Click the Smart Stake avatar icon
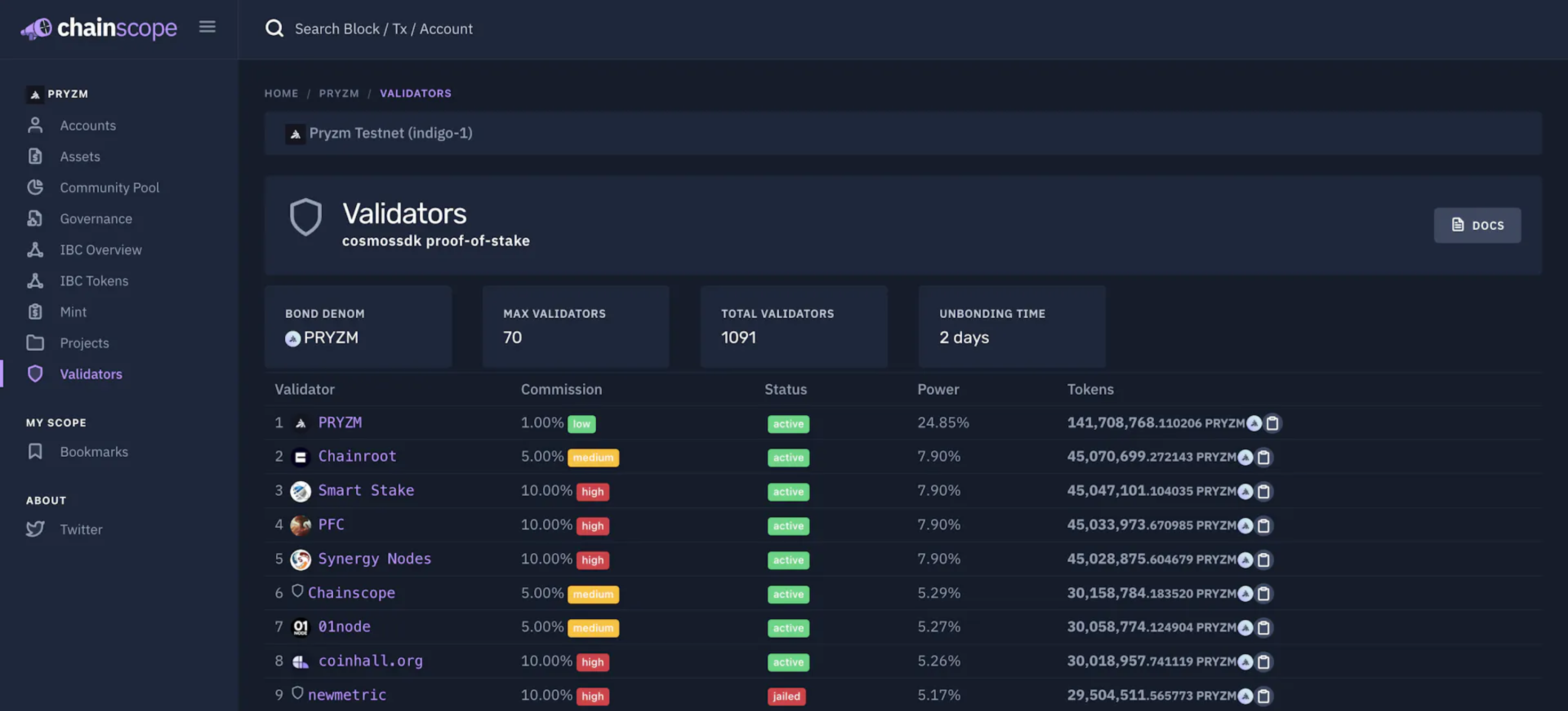Screen dimensions: 1568x711 300,491
